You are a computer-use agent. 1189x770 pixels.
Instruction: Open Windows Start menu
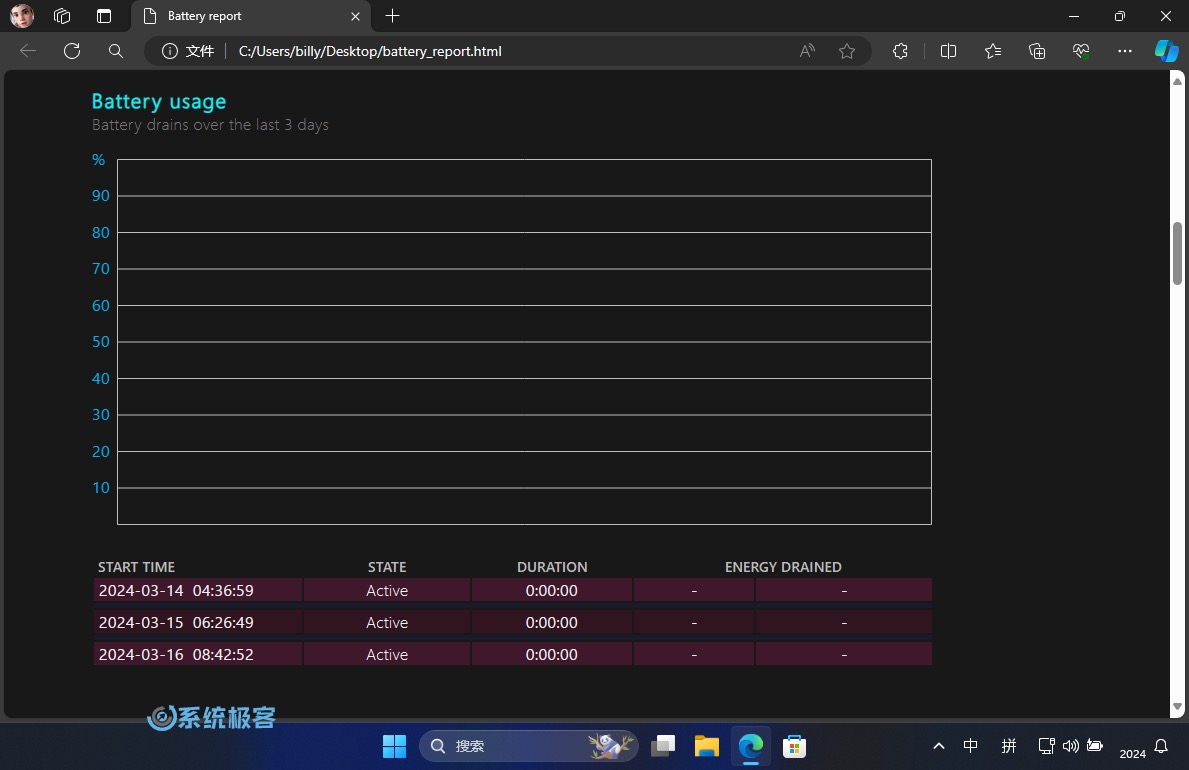[x=394, y=746]
